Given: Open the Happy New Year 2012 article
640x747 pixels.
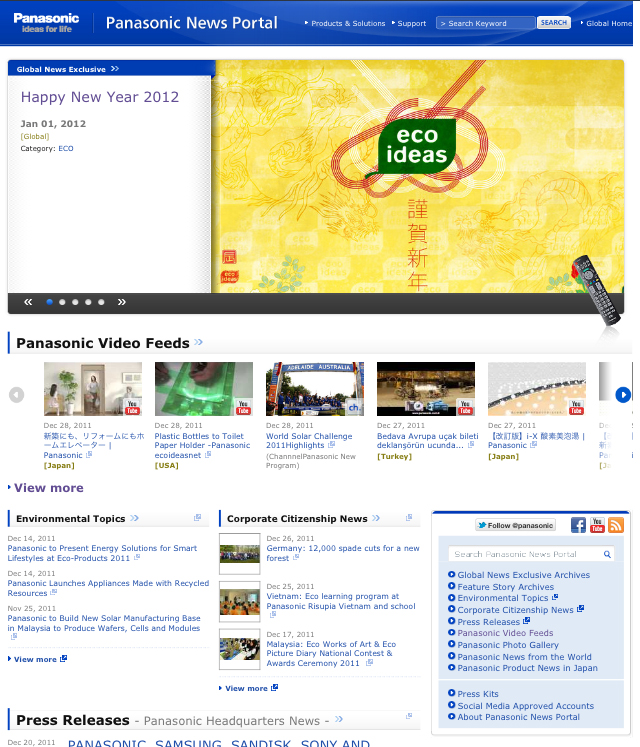Looking at the screenshot, I should tap(100, 97).
